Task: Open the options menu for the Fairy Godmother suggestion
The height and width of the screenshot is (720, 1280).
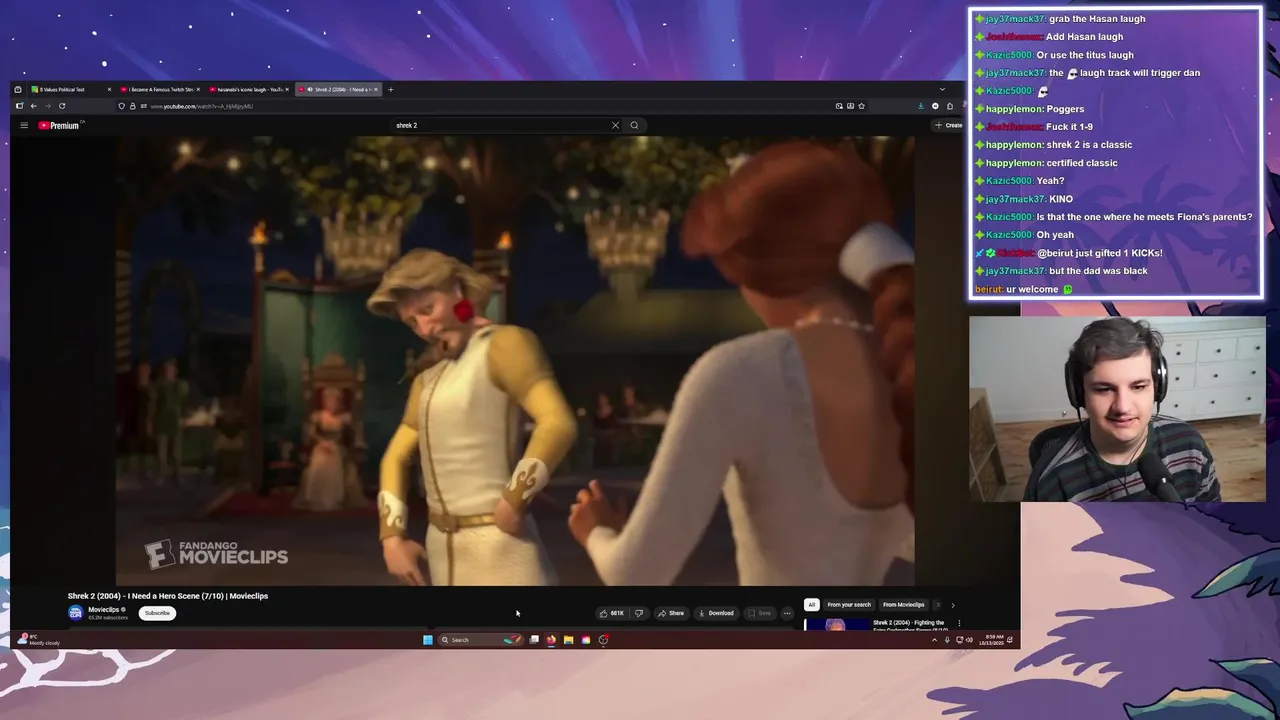Action: (x=959, y=624)
